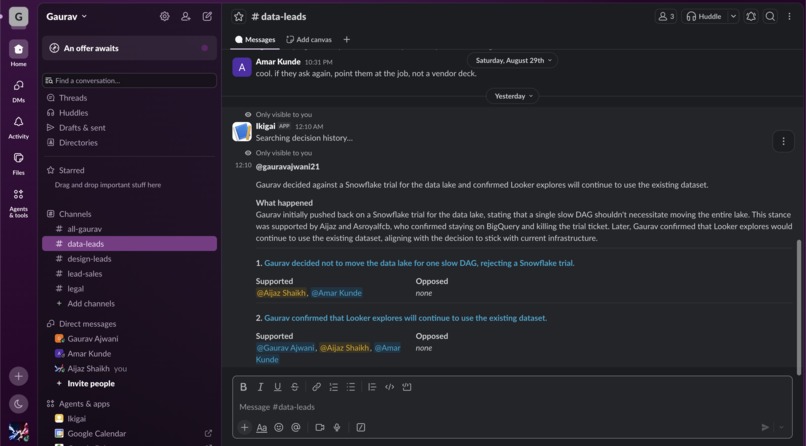806x446 pixels.
Task: Toggle bold formatting in composer
Action: [x=243, y=387]
